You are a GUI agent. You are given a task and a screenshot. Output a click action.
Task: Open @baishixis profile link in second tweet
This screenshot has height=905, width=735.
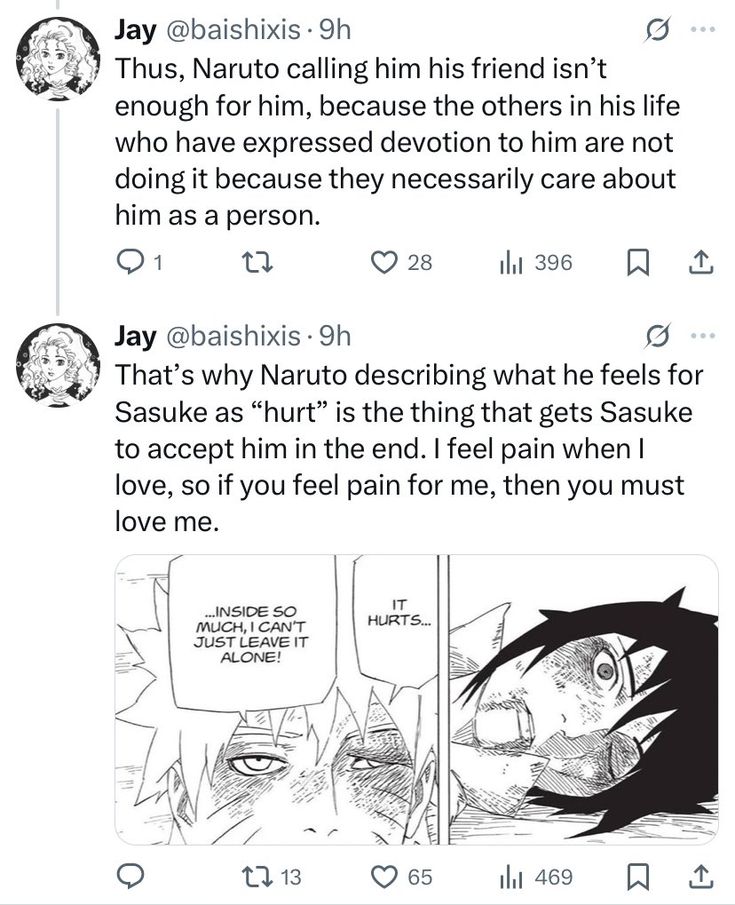click(228, 336)
